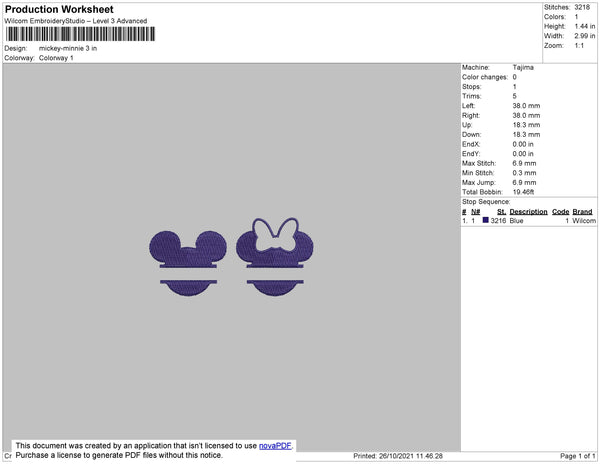
Task: Click the Zoom value 1:1
Action: [579, 46]
